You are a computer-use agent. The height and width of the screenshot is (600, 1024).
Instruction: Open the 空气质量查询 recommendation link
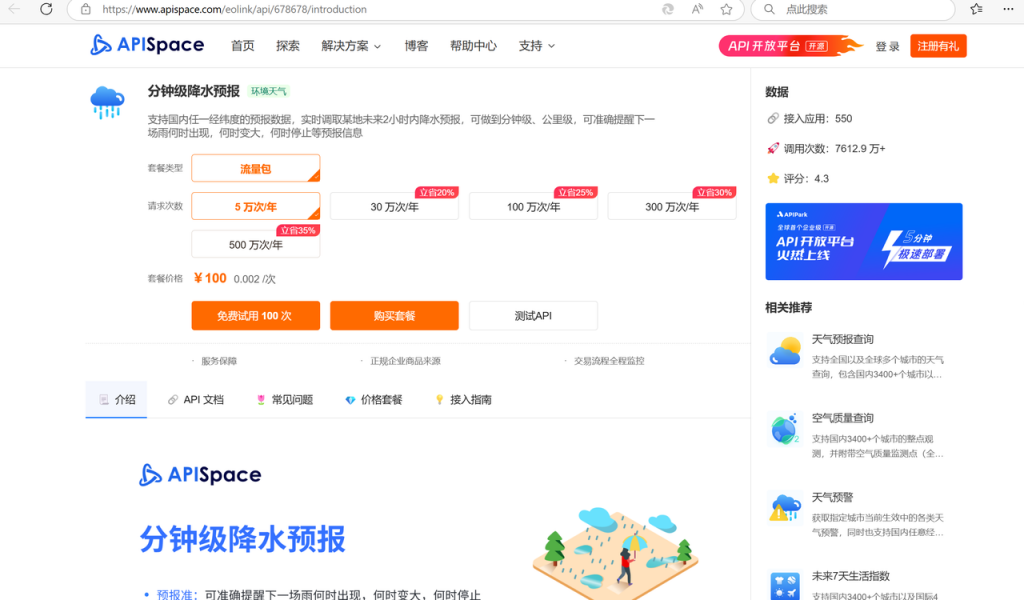(842, 418)
